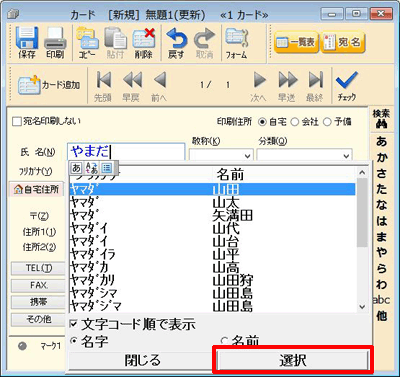400x377 pixels.
Task: Switch to the 一覧表 list view
Action: tap(296, 42)
